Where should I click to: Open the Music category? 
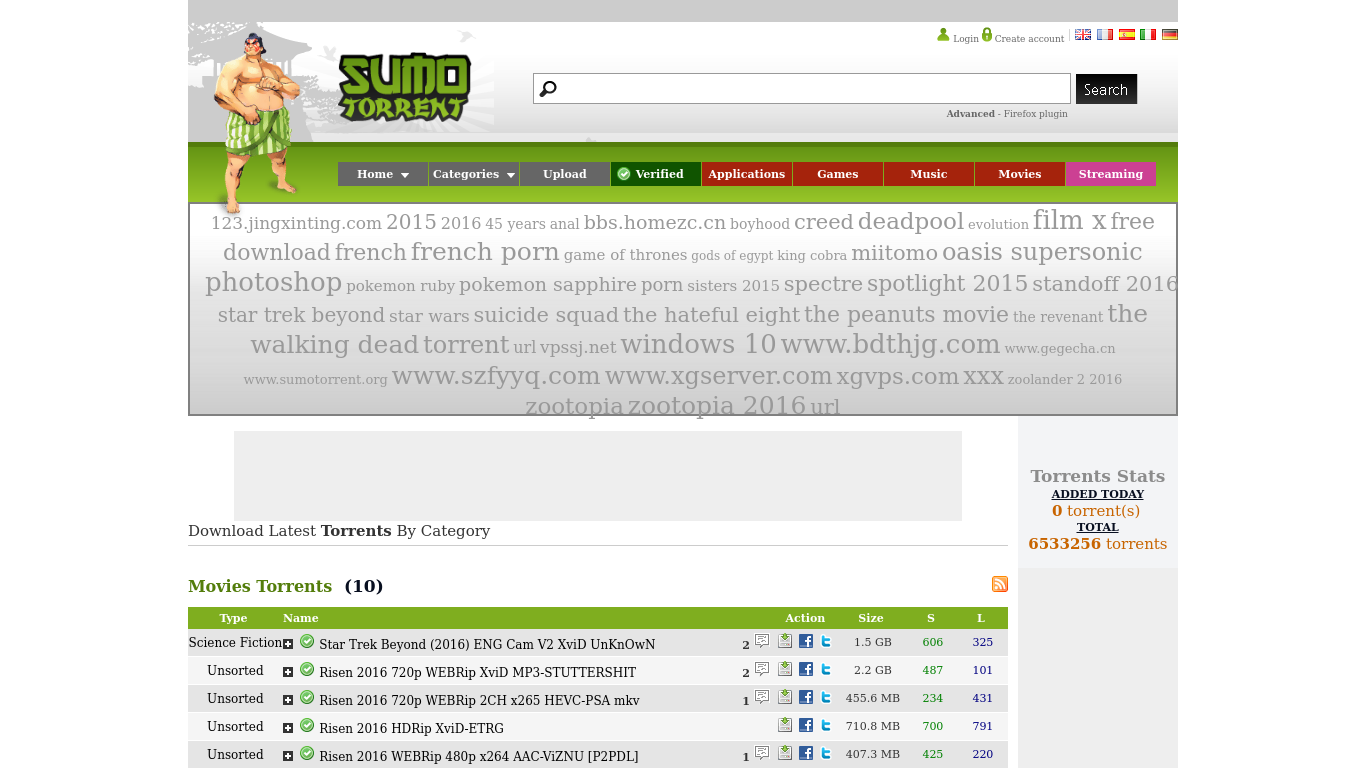coord(929,174)
